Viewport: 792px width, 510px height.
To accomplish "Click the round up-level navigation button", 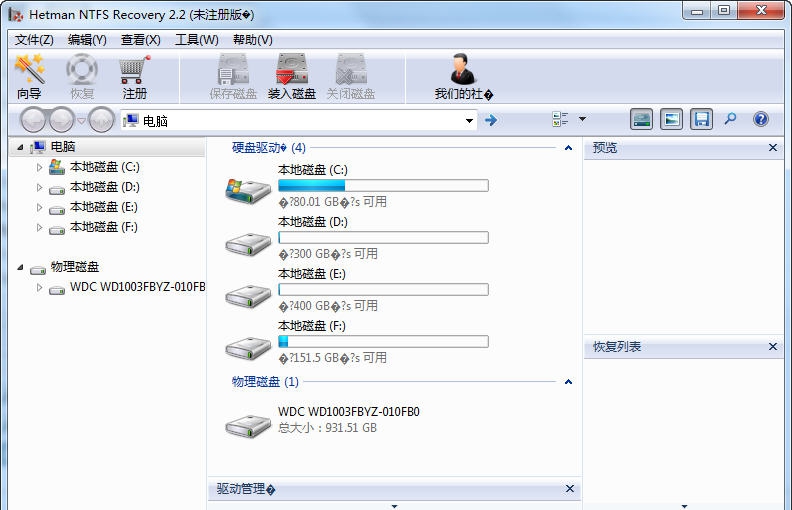I will (x=101, y=120).
